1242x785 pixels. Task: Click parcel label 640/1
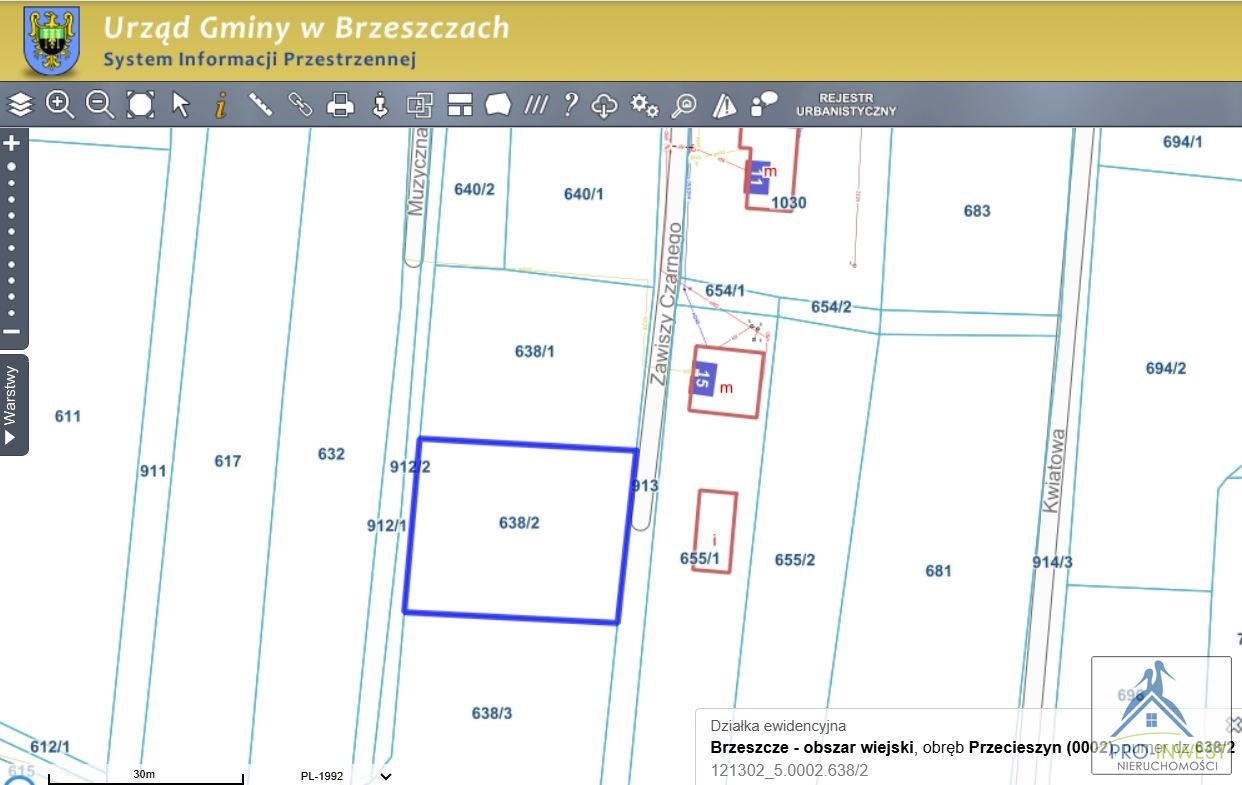584,194
